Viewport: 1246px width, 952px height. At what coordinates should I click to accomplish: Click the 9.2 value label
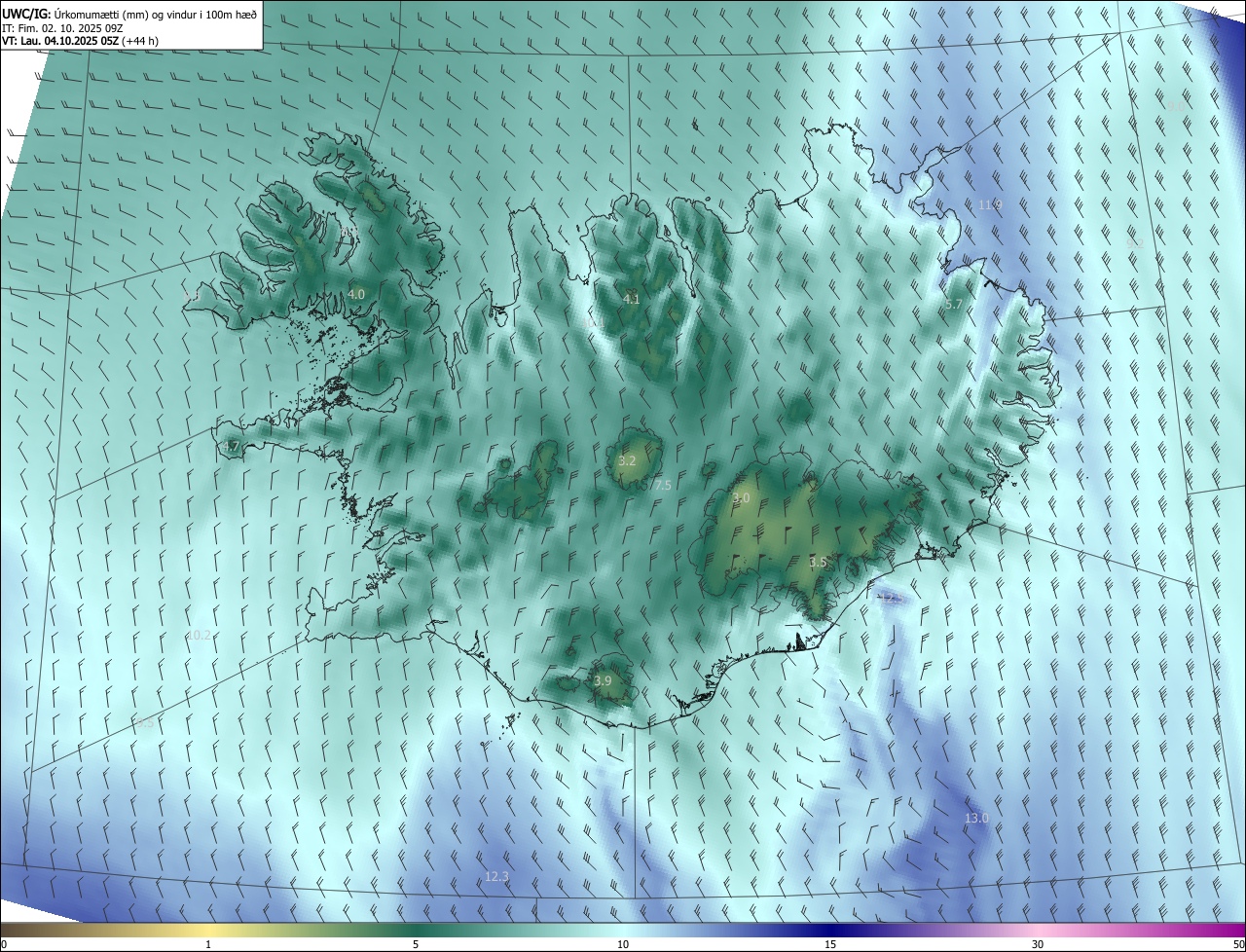1134,242
